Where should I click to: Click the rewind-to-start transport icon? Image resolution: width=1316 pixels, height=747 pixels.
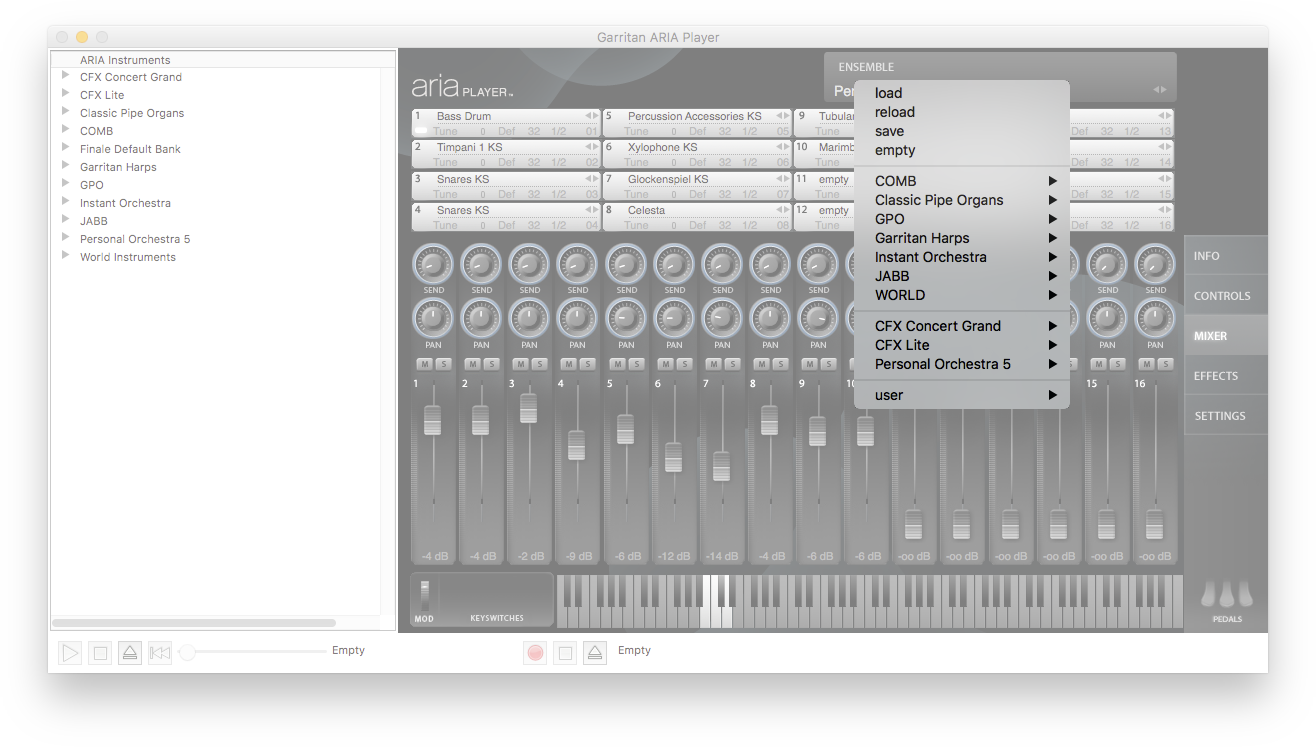[x=160, y=653]
